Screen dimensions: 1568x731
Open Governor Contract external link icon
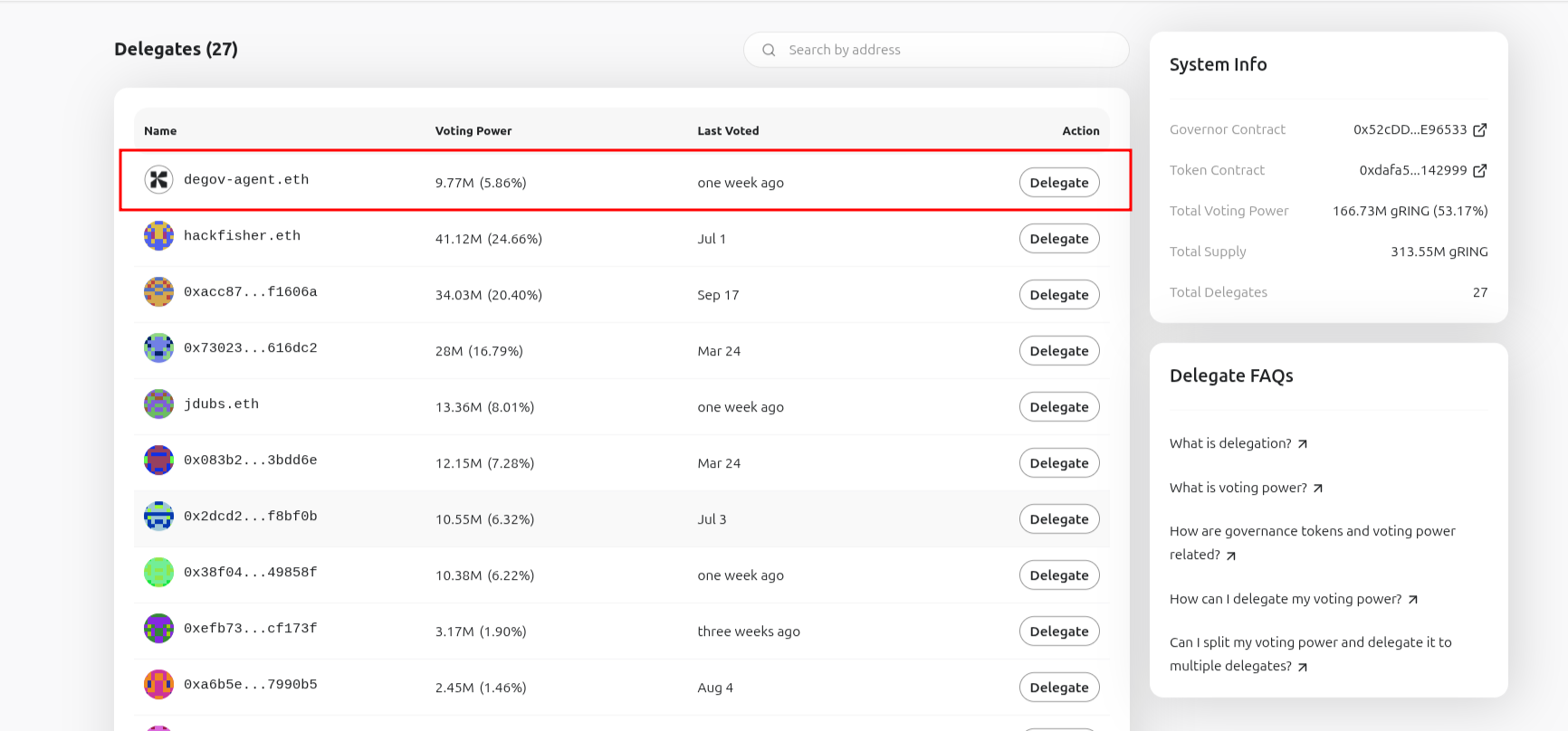(x=1480, y=130)
